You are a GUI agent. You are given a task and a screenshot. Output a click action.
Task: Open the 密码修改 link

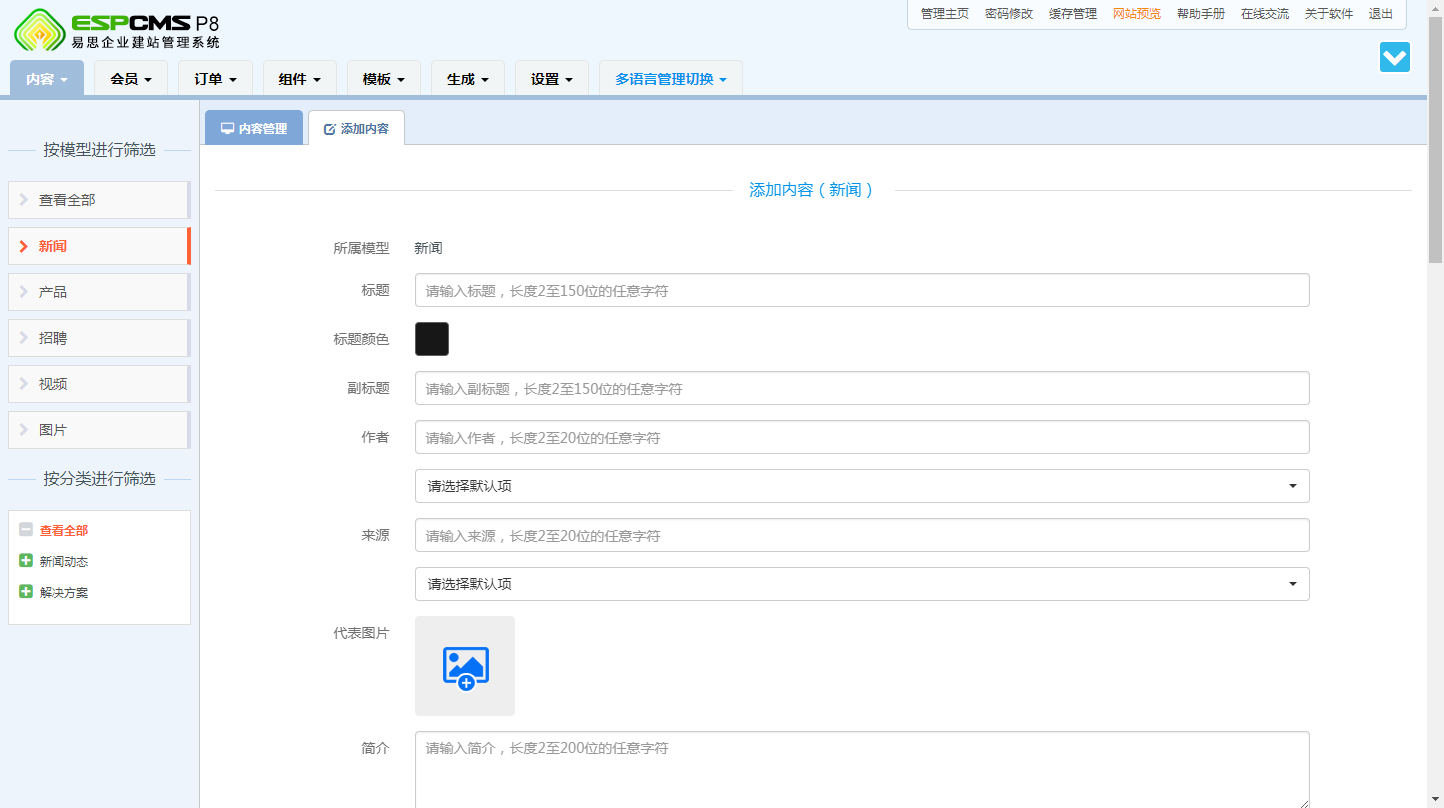pos(1009,14)
